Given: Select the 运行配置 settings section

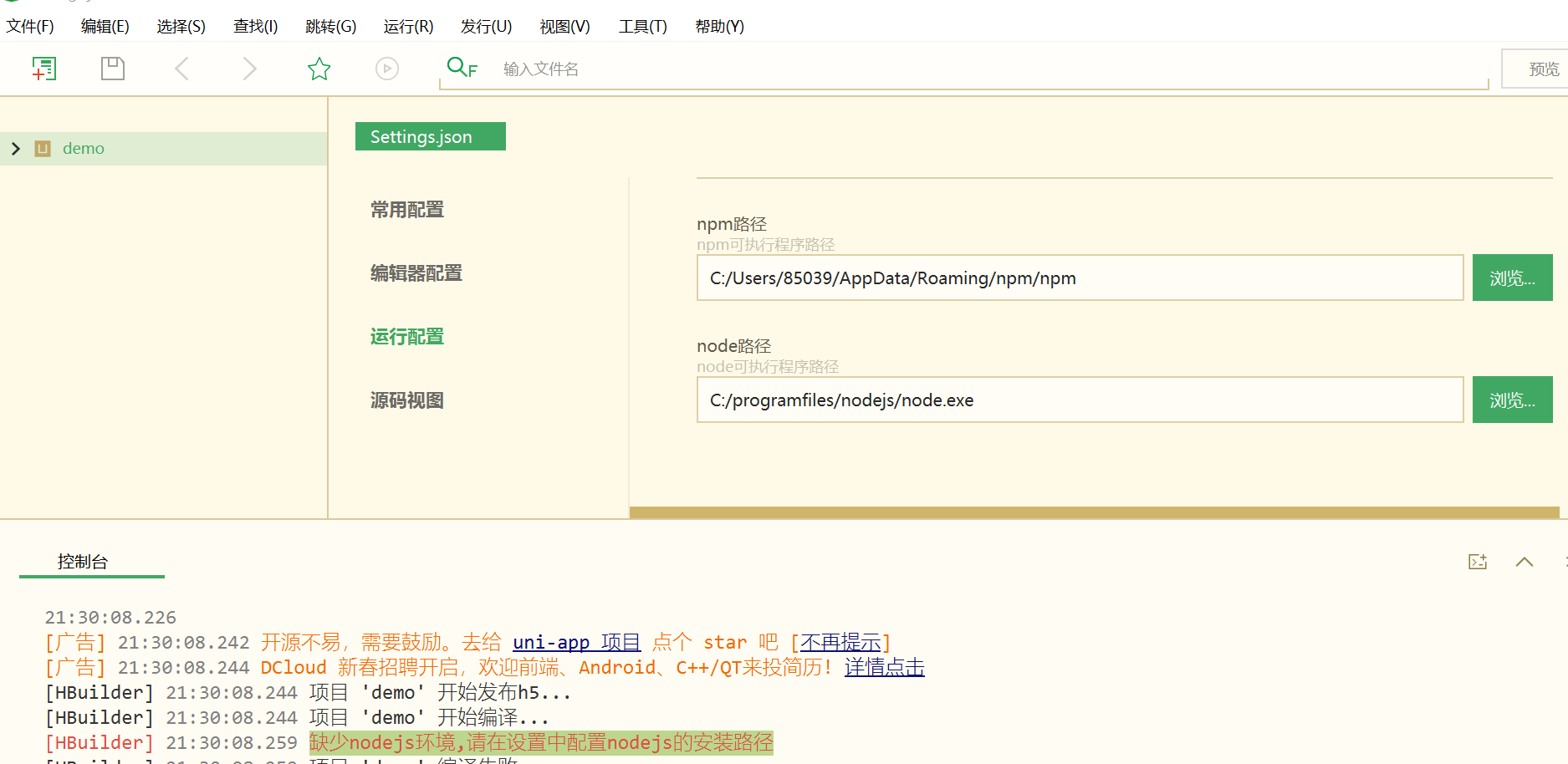Looking at the screenshot, I should coord(407,337).
